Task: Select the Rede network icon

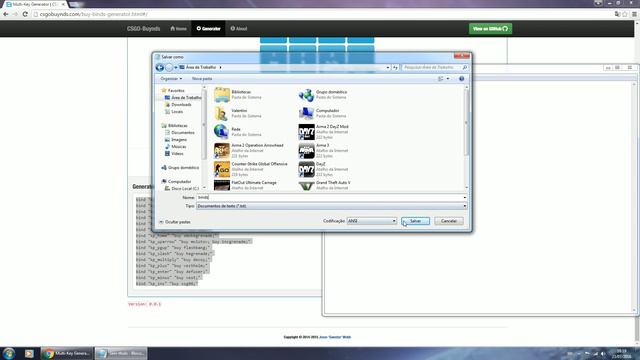Action: click(x=222, y=131)
